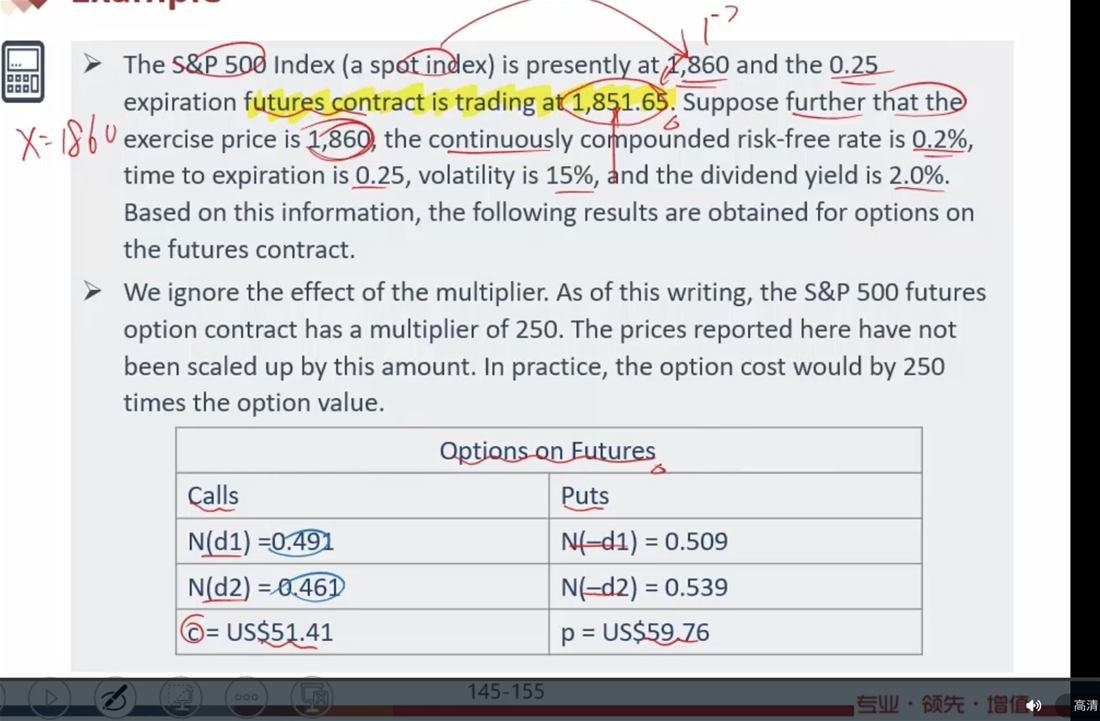Viewport: 1100px width, 721px height.
Task: Click the p = US$59.76 put price
Action: (x=635, y=632)
